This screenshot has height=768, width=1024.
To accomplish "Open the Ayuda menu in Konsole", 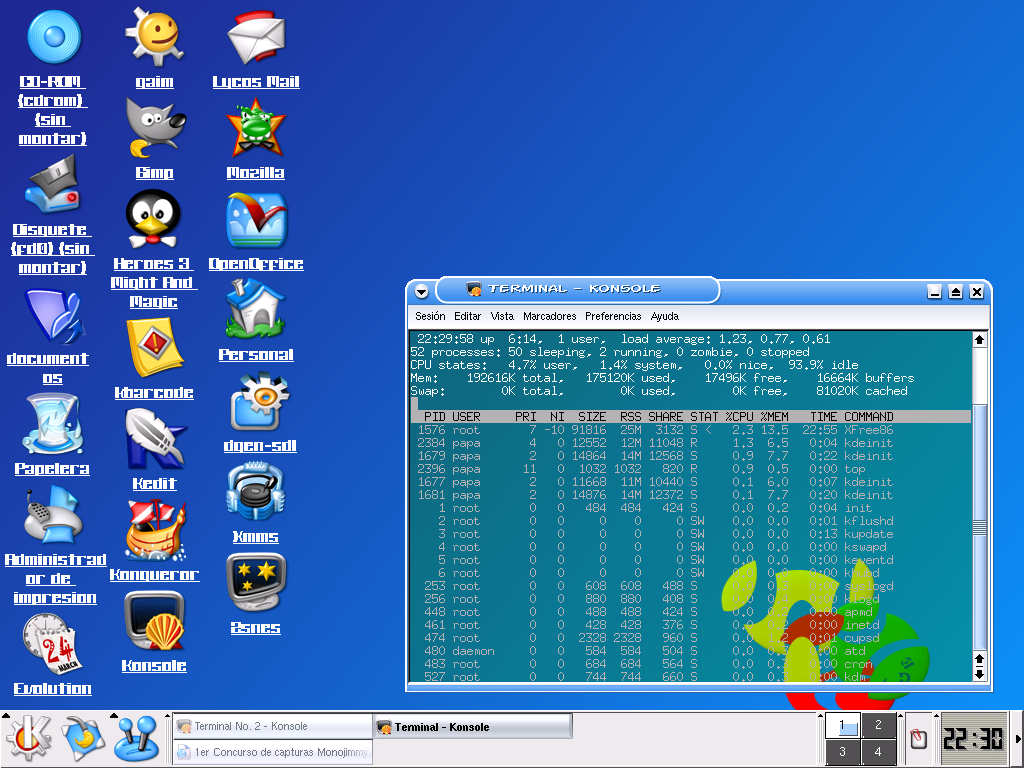I will click(x=665, y=316).
